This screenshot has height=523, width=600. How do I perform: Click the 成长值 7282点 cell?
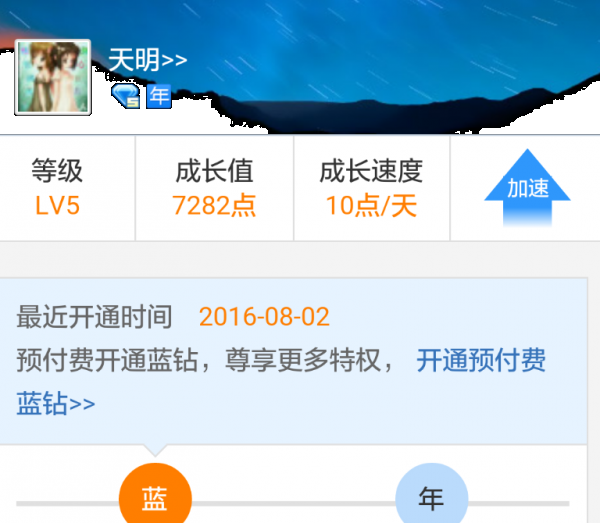[214, 188]
